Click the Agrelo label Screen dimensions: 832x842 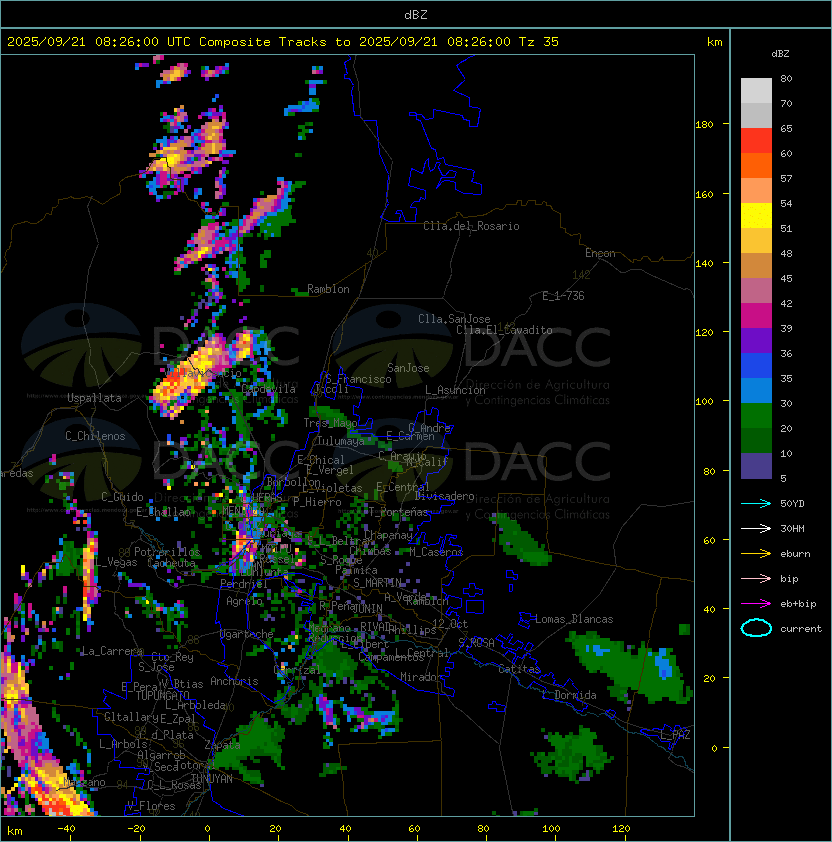[x=244, y=601]
